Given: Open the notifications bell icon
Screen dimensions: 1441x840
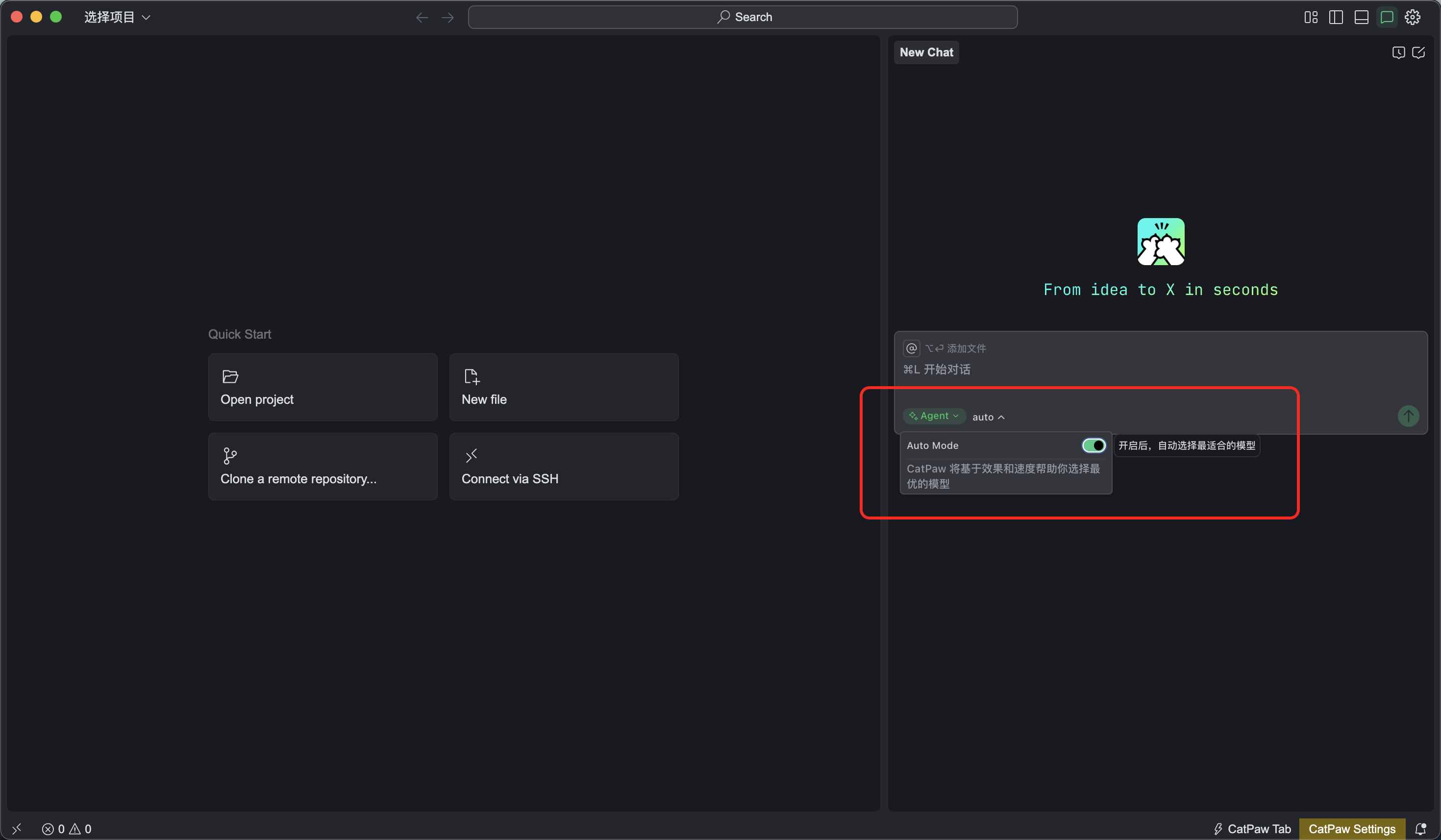Looking at the screenshot, I should [1420, 829].
